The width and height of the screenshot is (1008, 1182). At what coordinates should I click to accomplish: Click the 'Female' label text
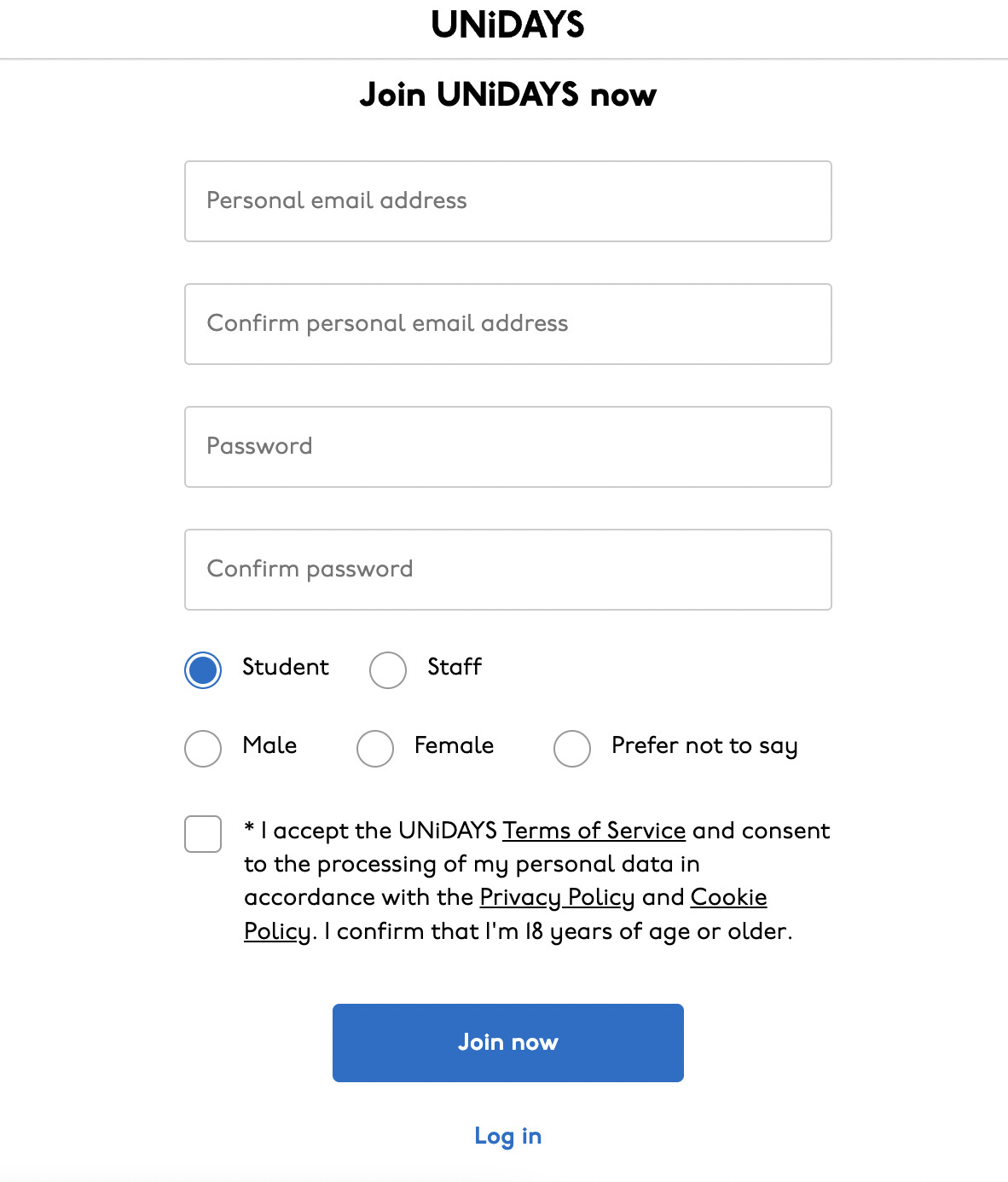click(454, 745)
